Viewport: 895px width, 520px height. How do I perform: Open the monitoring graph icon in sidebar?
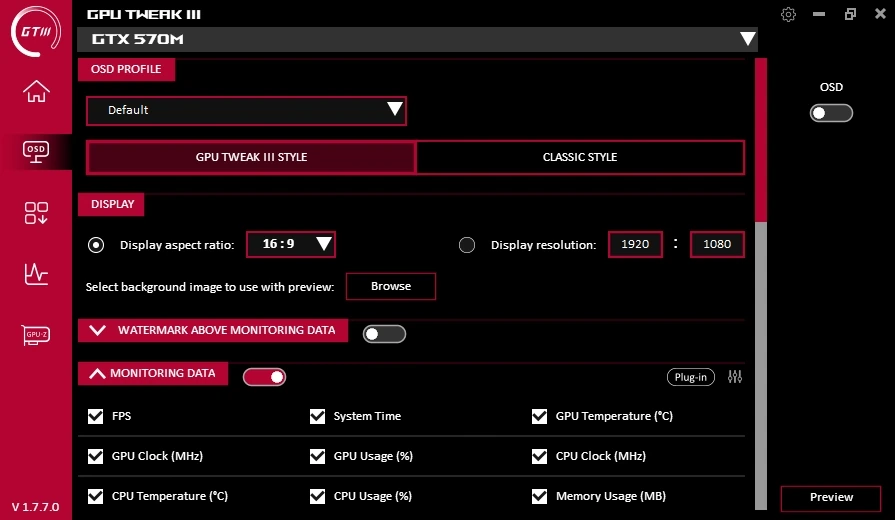[36, 274]
